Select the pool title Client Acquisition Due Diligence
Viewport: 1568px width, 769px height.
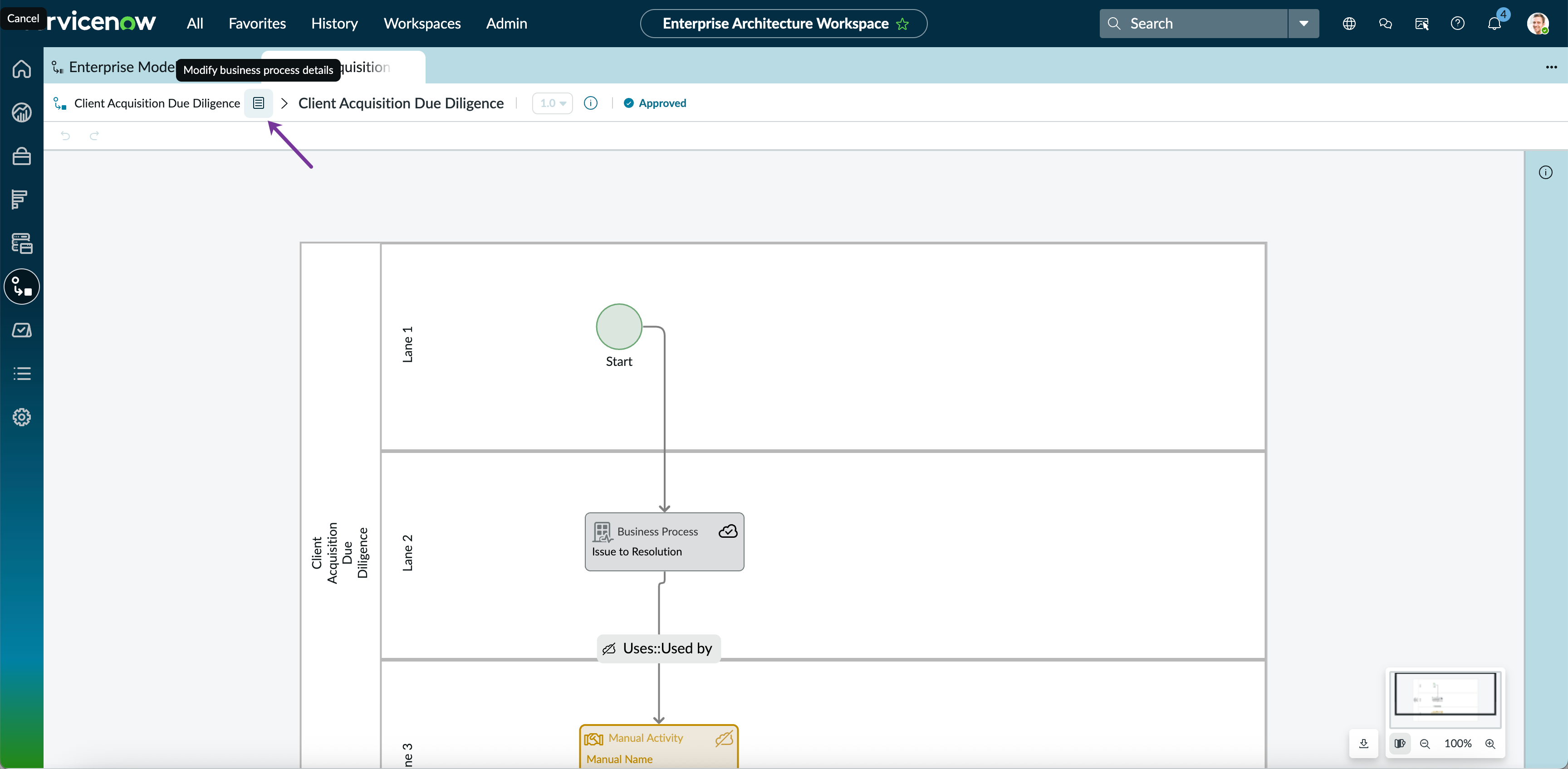(340, 553)
